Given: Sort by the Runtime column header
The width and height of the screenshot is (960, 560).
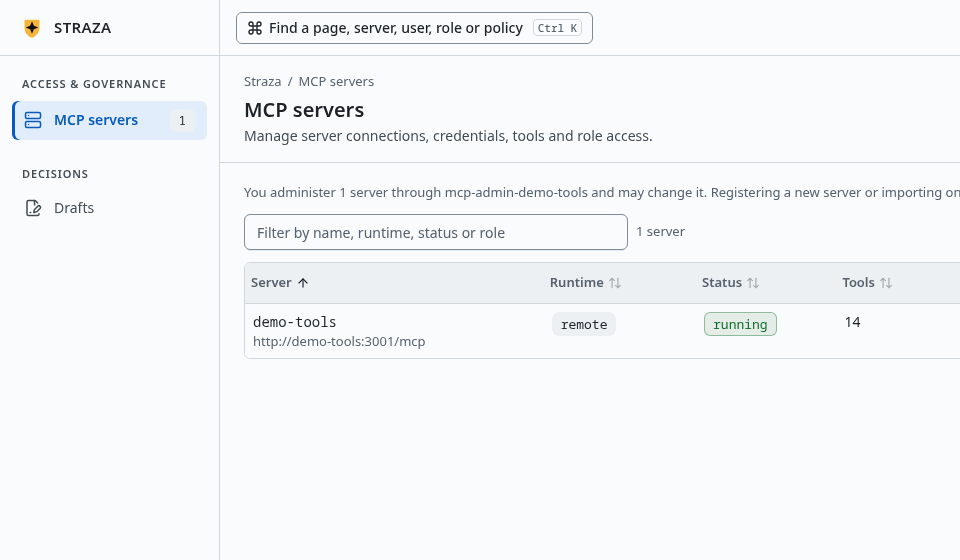Looking at the screenshot, I should [x=585, y=283].
